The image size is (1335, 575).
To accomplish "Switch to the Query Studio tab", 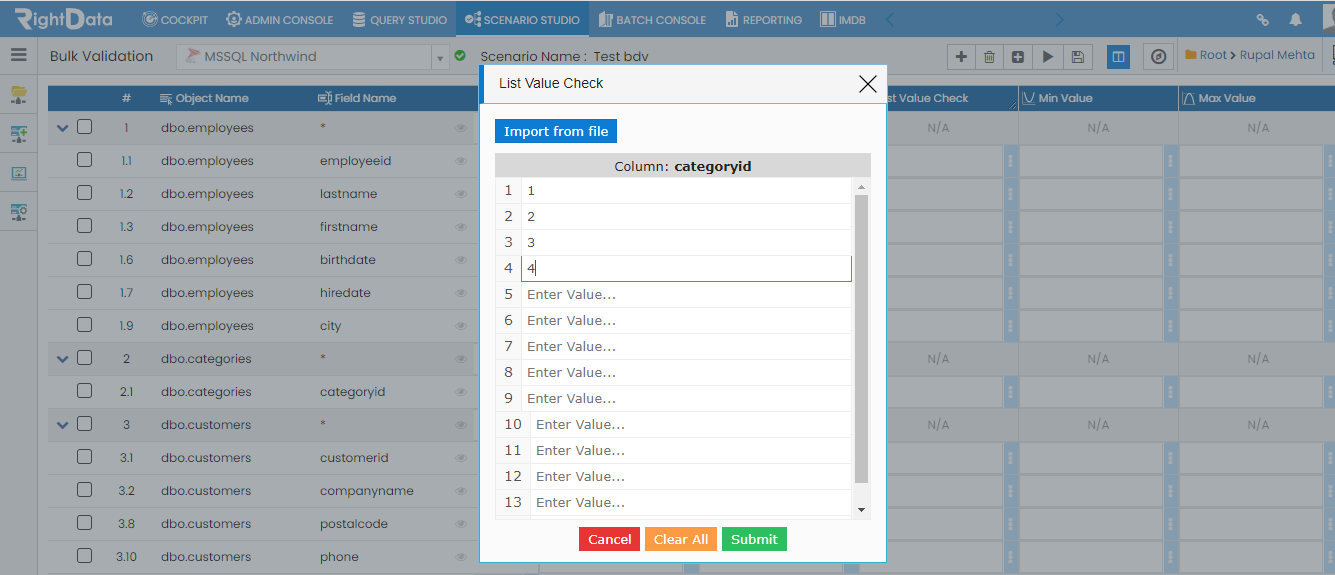I will point(400,19).
